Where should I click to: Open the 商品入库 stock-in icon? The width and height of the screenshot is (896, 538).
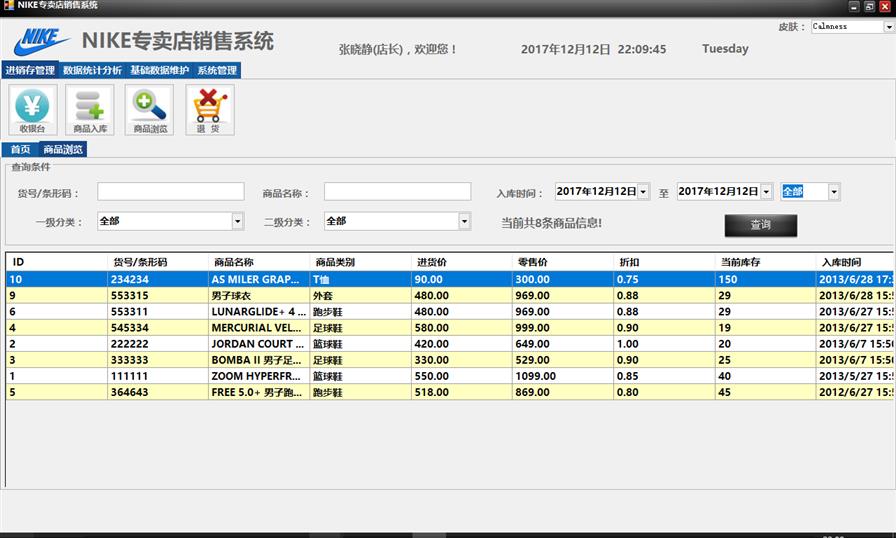pyautogui.click(x=90, y=110)
